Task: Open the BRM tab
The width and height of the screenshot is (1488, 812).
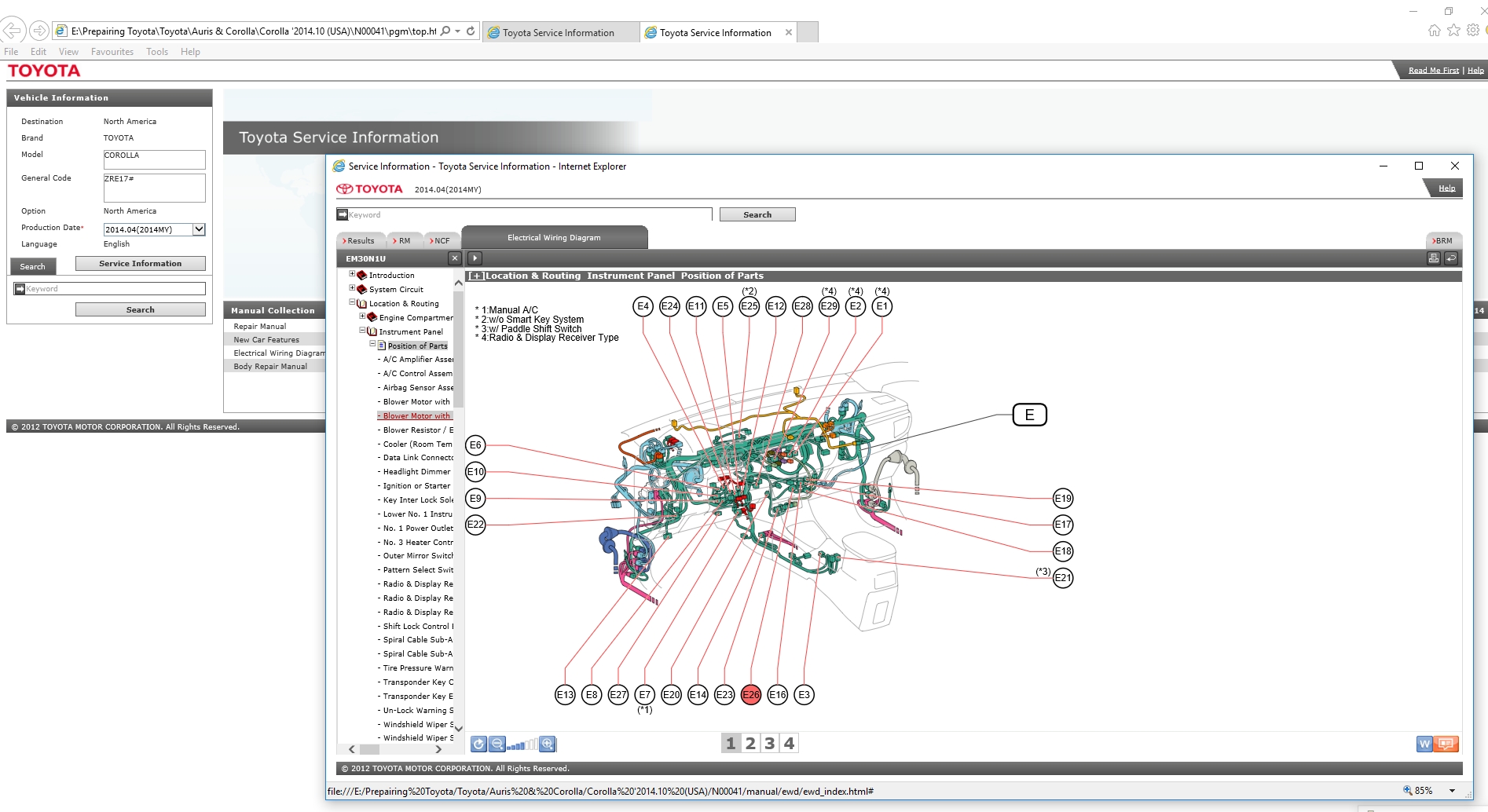Action: pos(1442,241)
